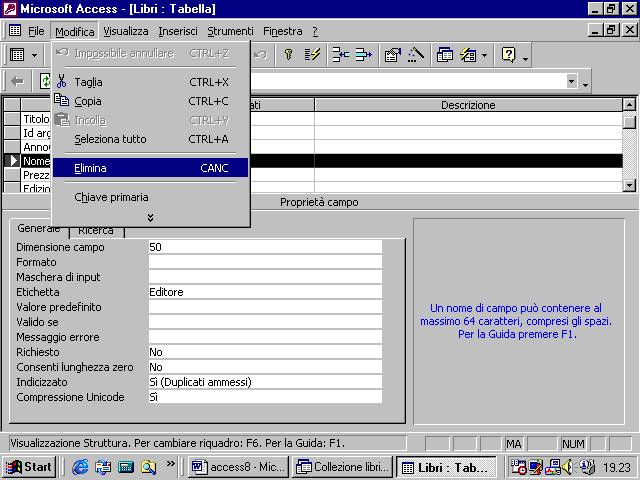
Task: Expand the Modifica menu with double chevron
Action: coord(150,218)
